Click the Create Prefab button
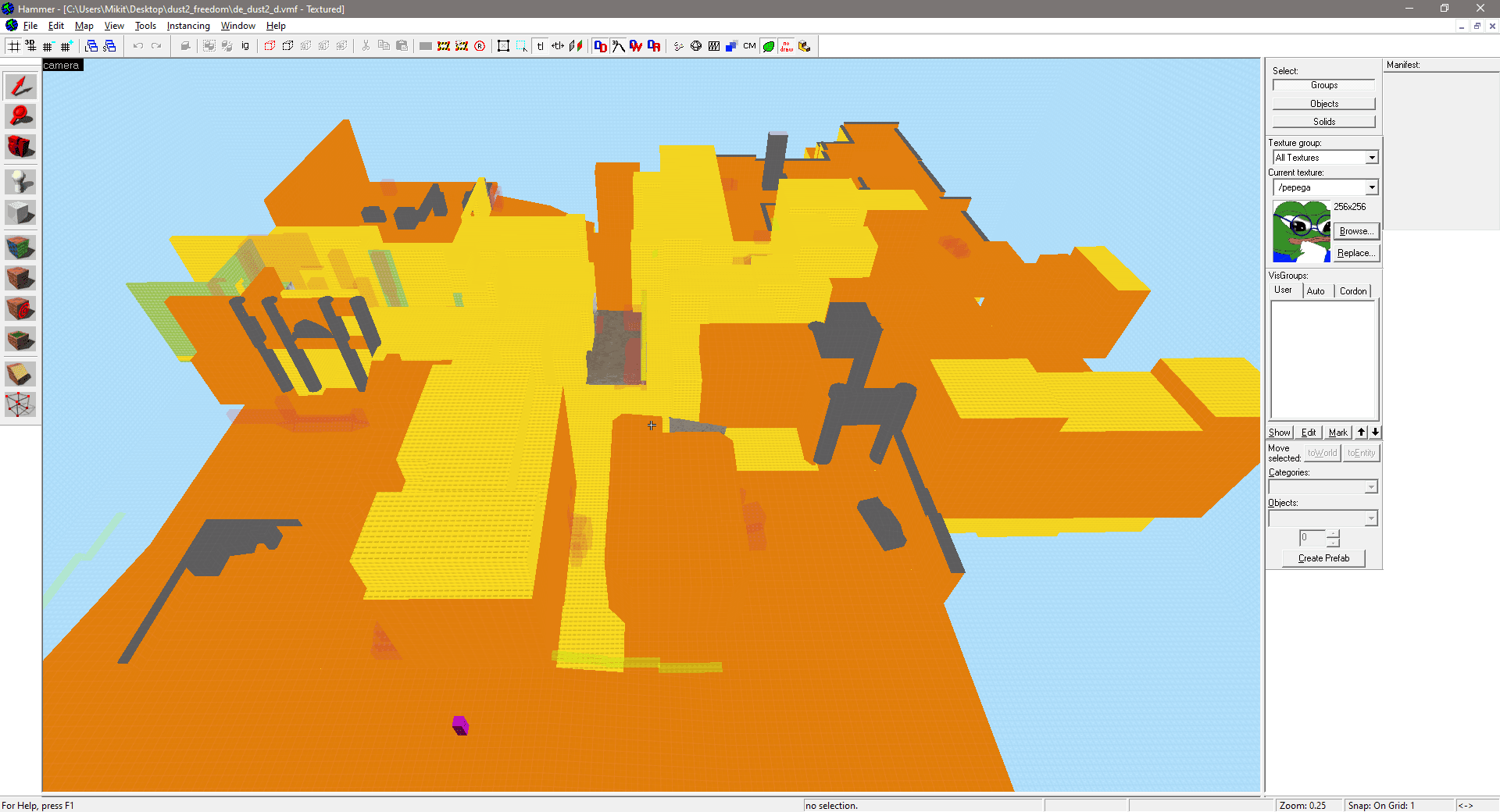This screenshot has height=812, width=1500. pyautogui.click(x=1323, y=558)
